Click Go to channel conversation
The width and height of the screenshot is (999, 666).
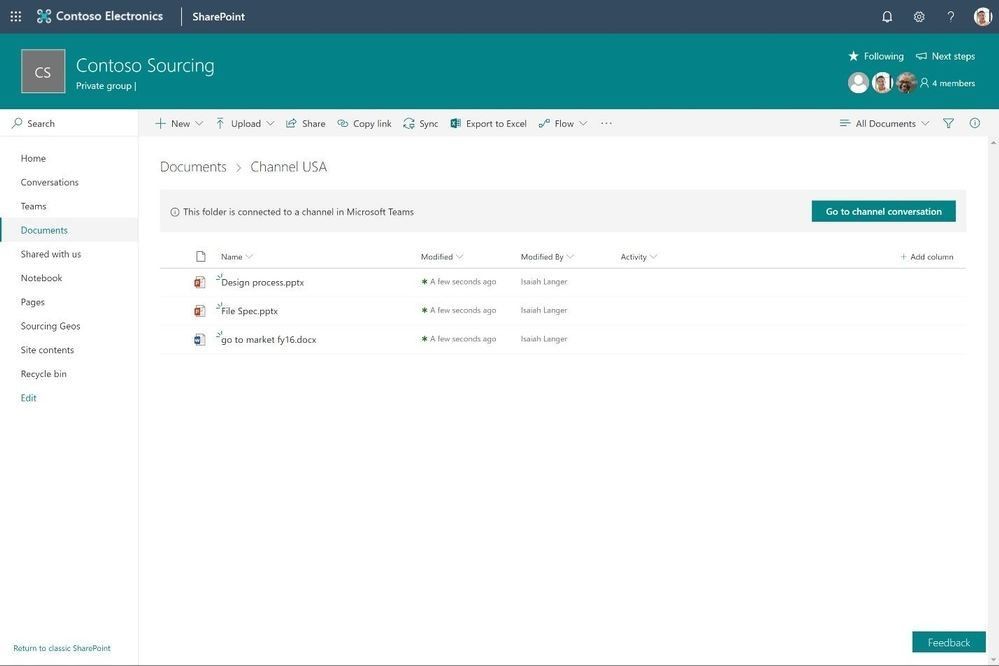click(883, 212)
